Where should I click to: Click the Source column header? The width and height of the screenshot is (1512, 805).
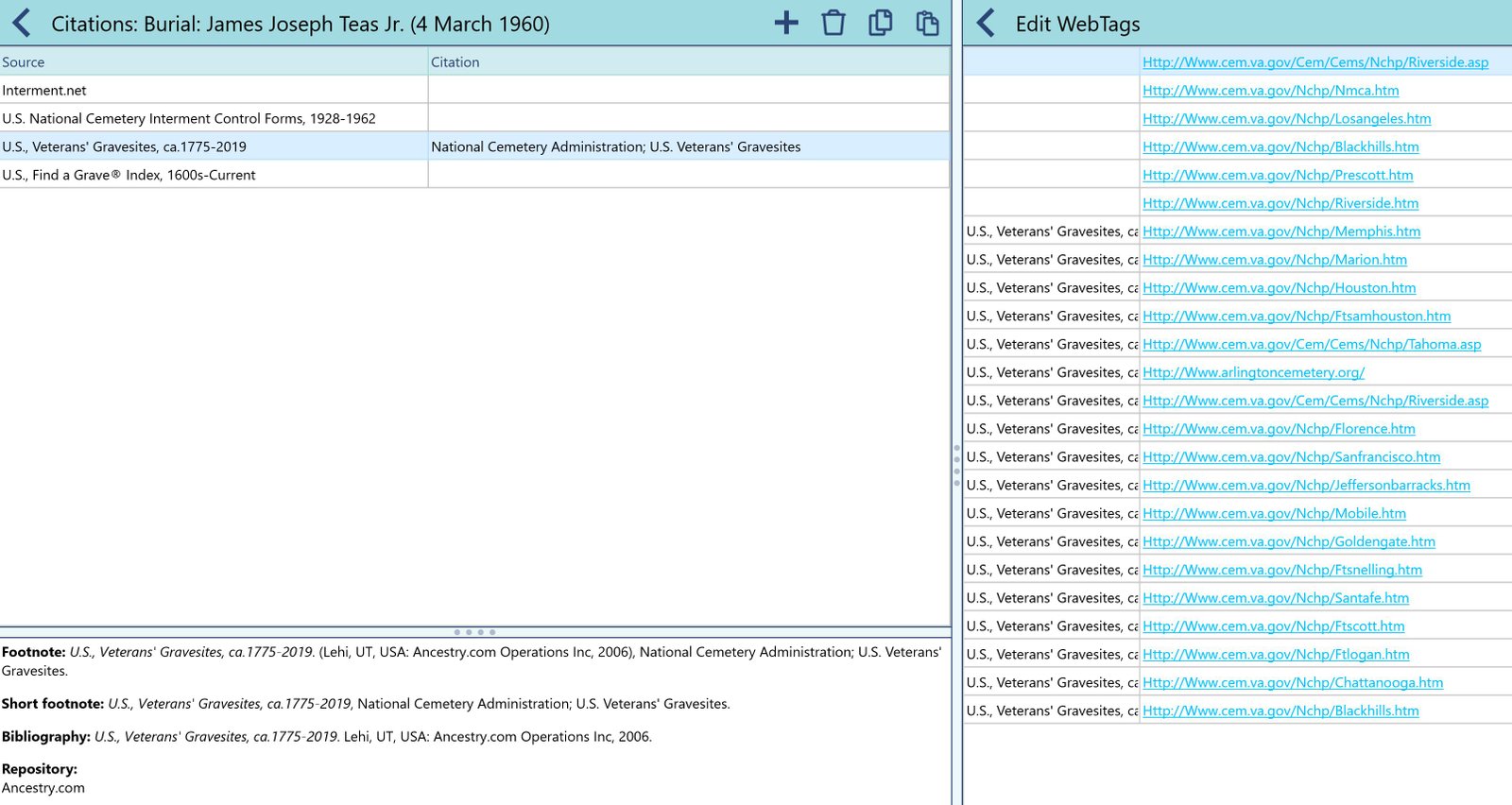[214, 62]
